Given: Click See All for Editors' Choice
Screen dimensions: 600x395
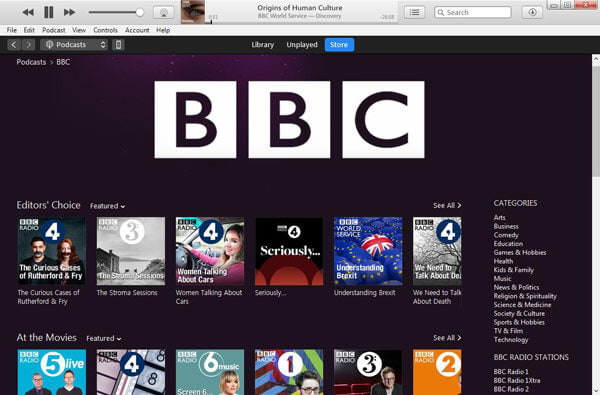Looking at the screenshot, I should click(447, 206).
